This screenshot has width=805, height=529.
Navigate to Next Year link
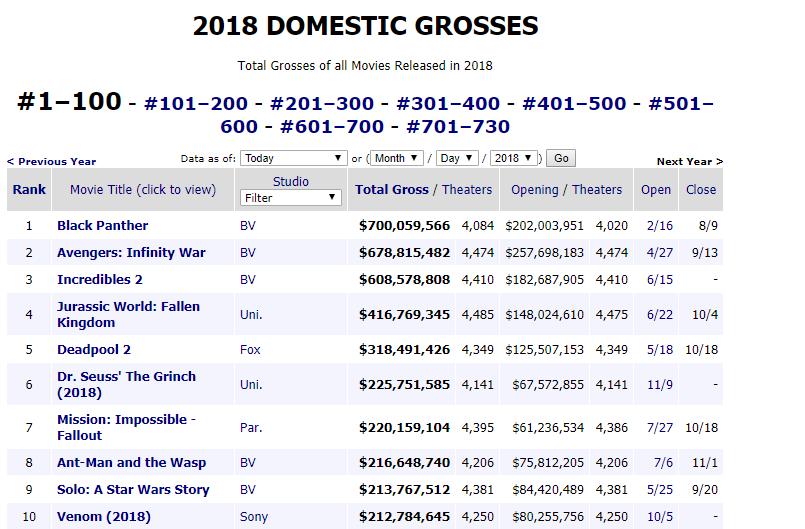click(689, 161)
